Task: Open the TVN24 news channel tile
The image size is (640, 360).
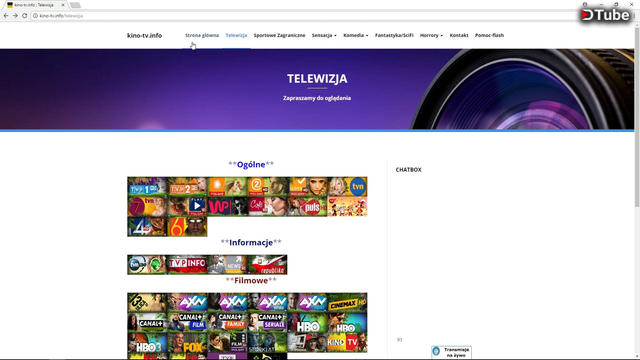Action: [147, 264]
